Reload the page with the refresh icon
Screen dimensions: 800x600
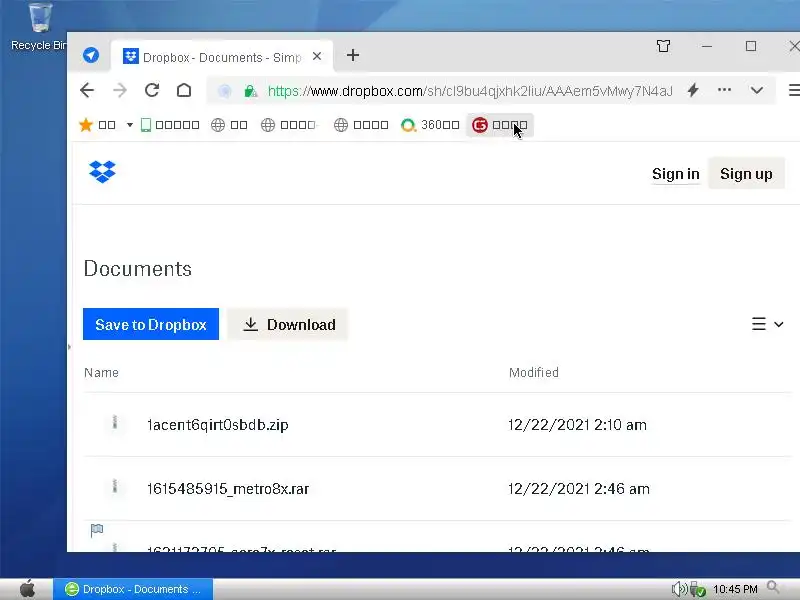[x=152, y=90]
